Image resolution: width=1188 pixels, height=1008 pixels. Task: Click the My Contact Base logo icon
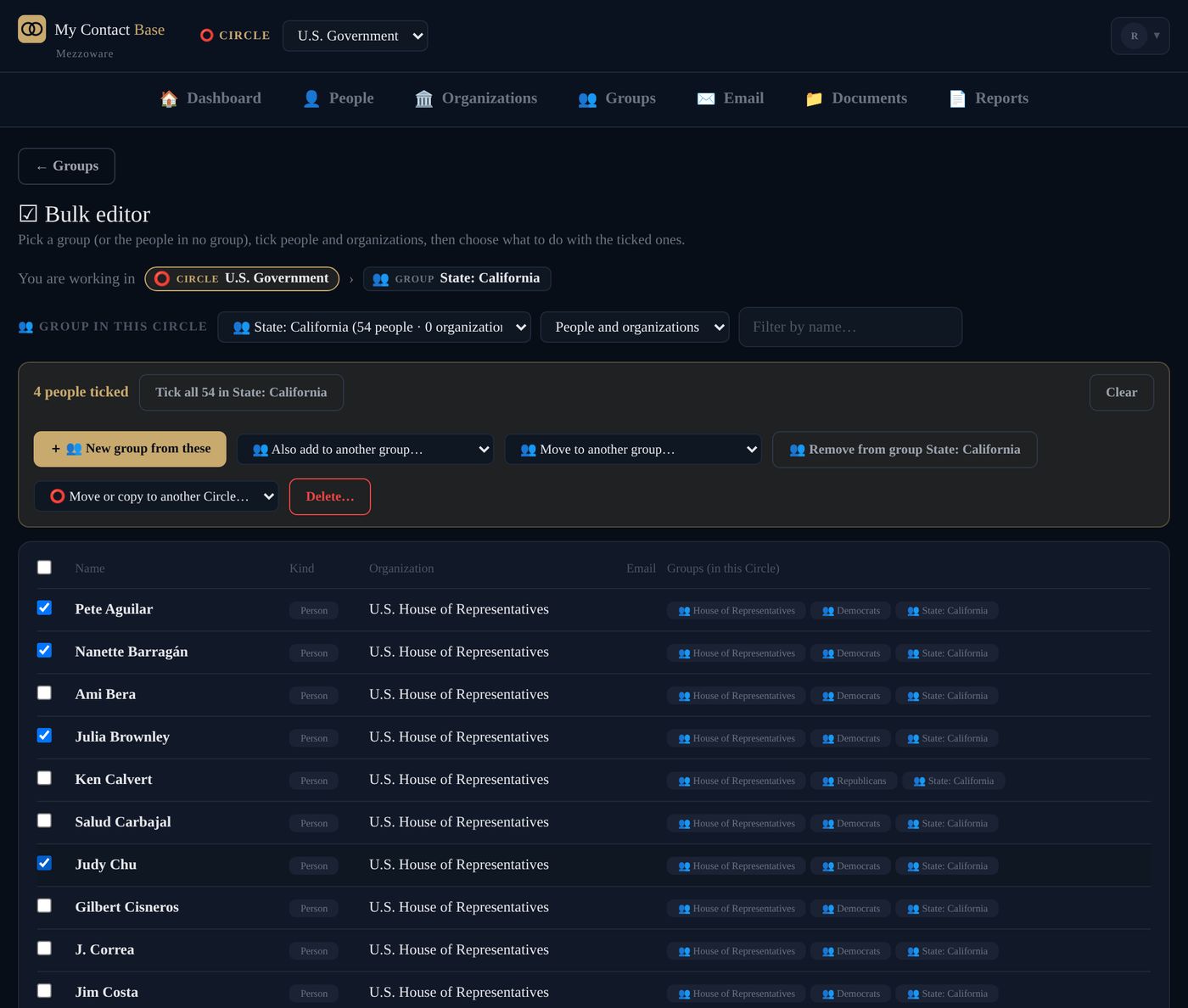(x=32, y=29)
